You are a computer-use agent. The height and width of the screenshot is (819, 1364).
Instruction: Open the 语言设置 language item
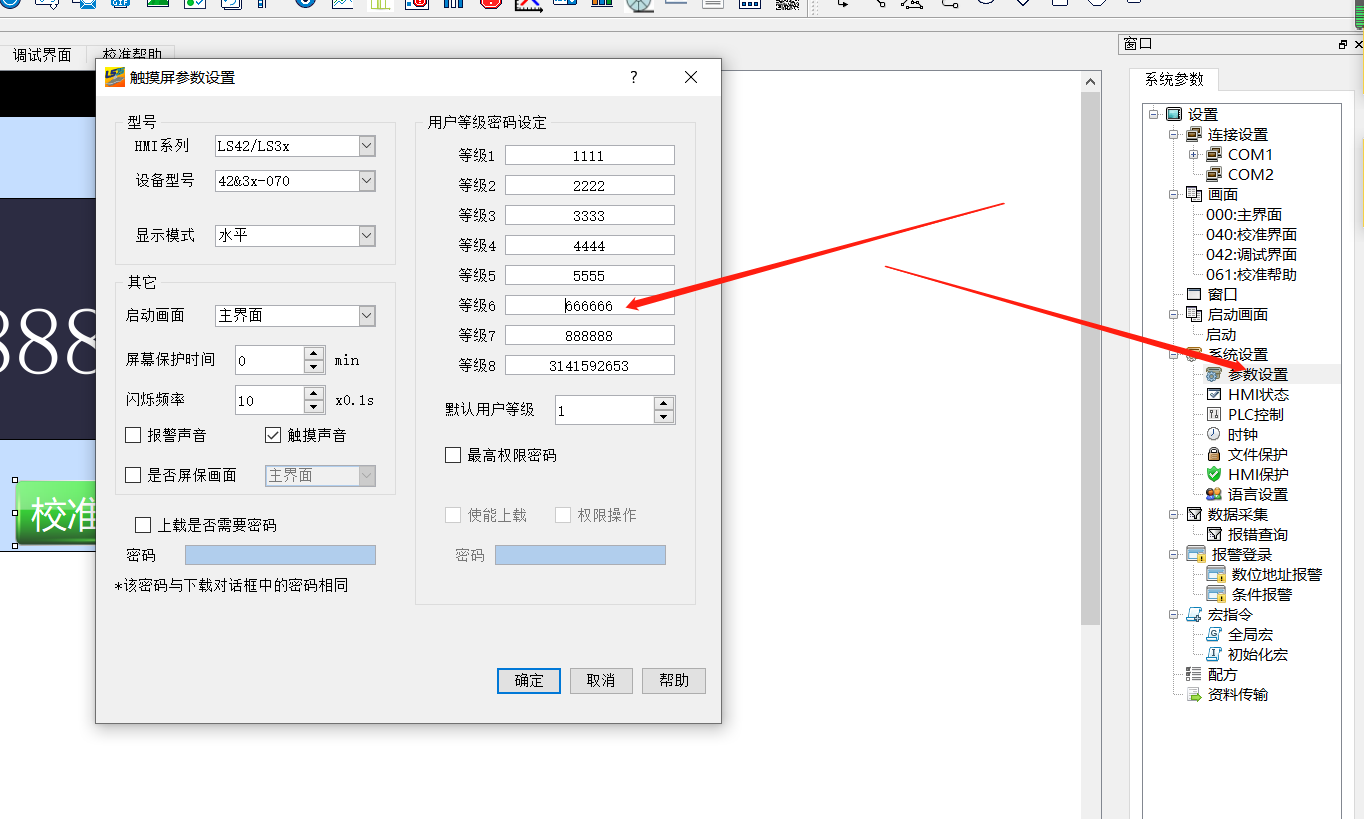1257,495
